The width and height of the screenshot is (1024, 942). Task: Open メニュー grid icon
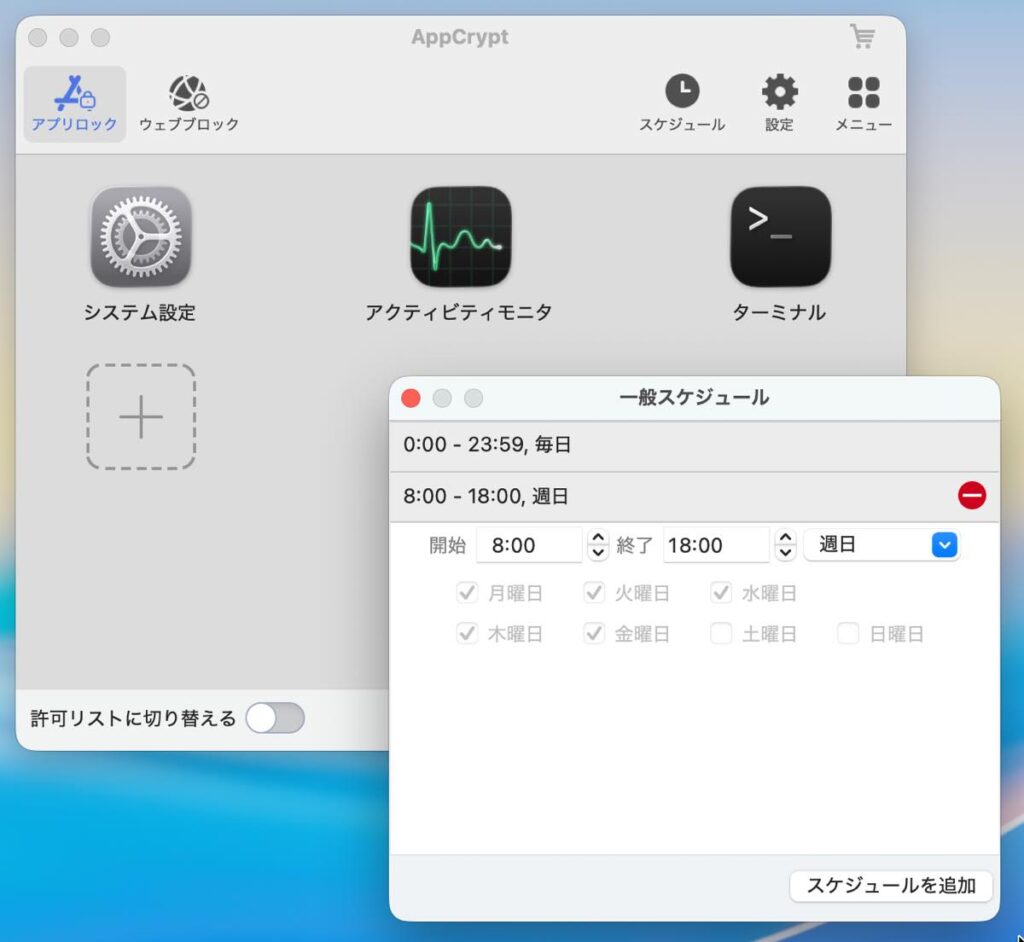coord(863,104)
